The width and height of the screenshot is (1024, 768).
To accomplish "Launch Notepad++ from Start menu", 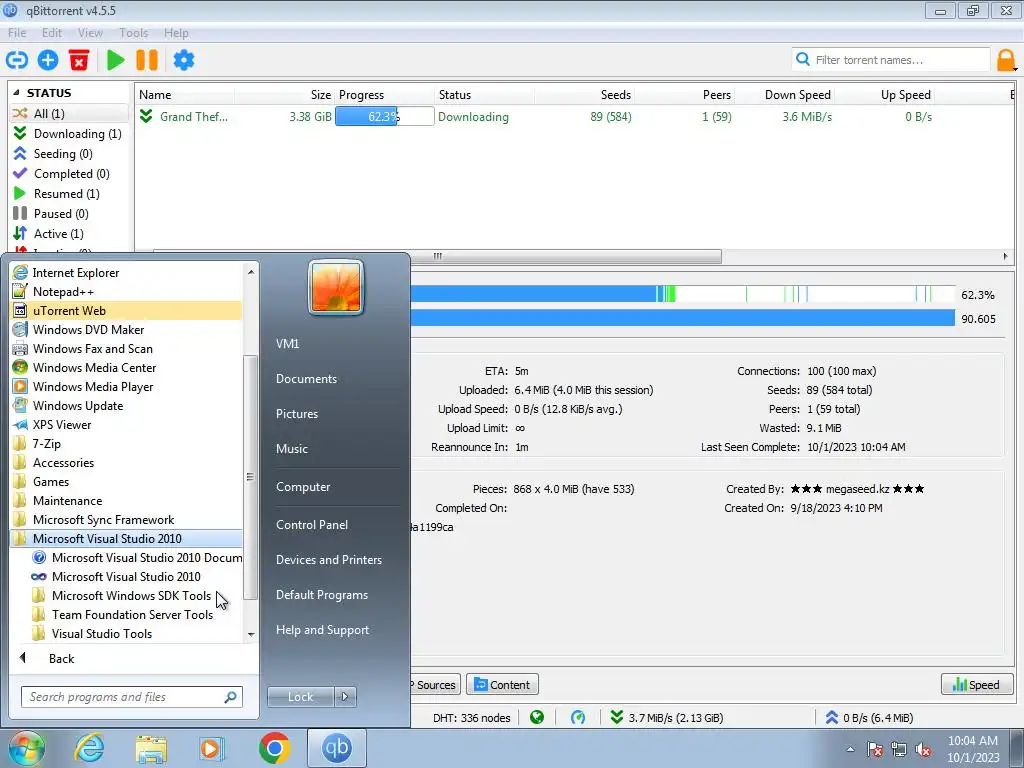I will pos(127,292).
